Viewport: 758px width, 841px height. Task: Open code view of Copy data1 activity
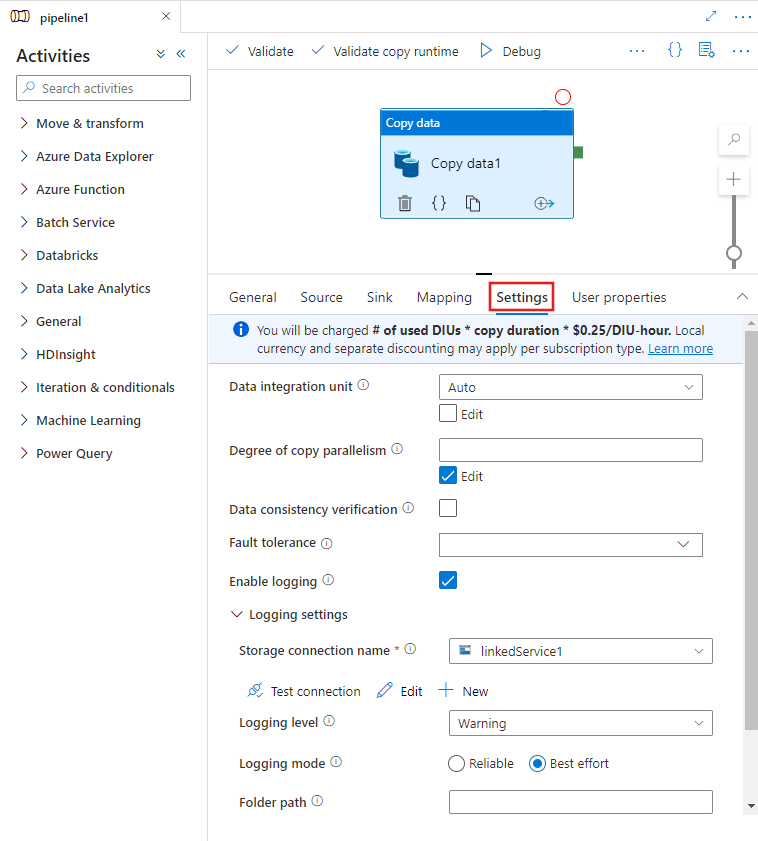click(438, 203)
